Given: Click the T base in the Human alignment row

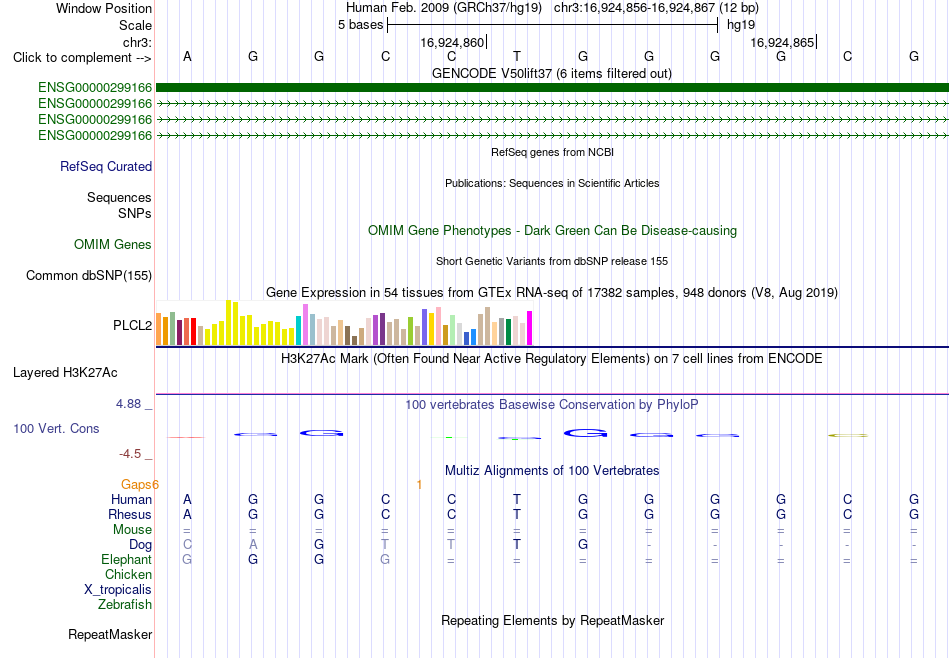Looking at the screenshot, I should coord(517,499).
